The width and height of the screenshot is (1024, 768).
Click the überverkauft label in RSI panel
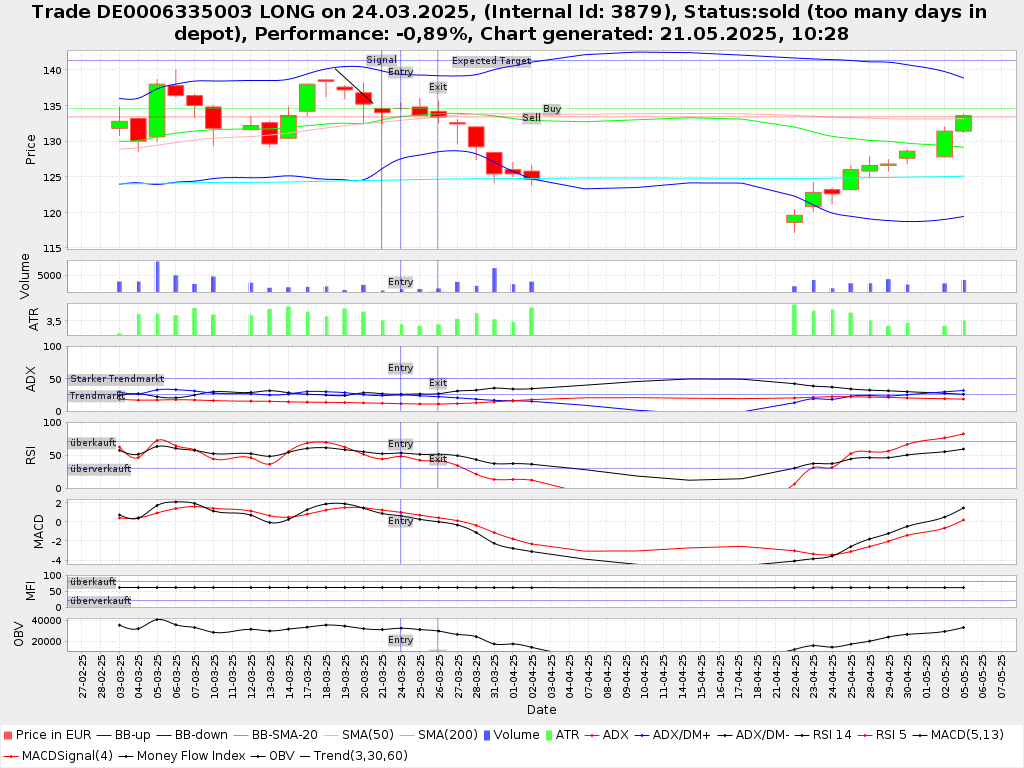pyautogui.click(x=100, y=469)
